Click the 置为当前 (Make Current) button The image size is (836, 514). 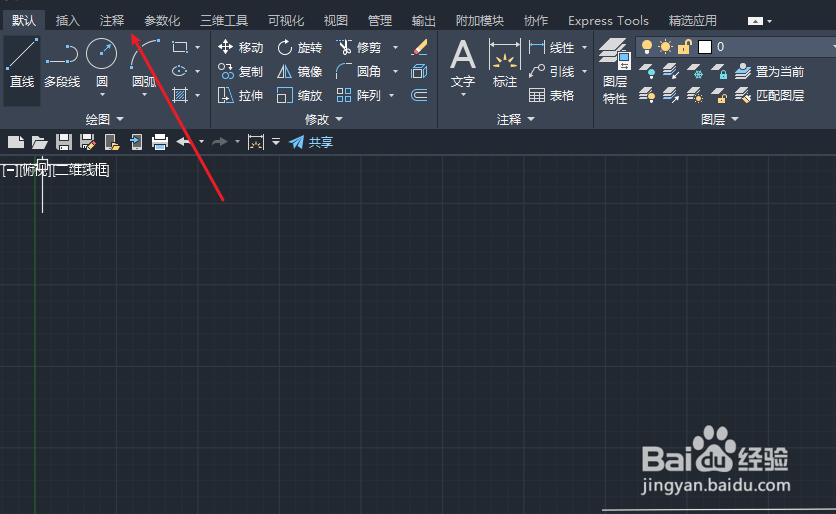[x=769, y=71]
